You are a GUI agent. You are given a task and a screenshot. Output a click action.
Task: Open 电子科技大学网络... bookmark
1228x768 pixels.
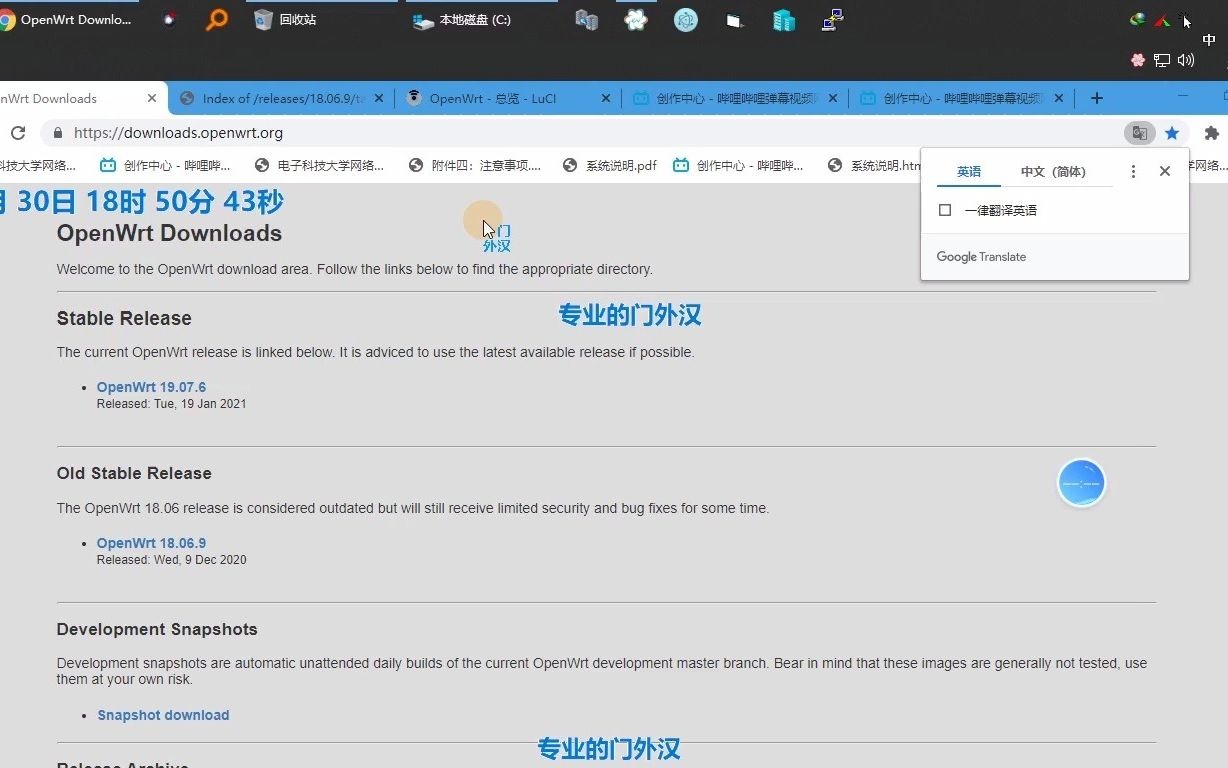click(x=320, y=165)
